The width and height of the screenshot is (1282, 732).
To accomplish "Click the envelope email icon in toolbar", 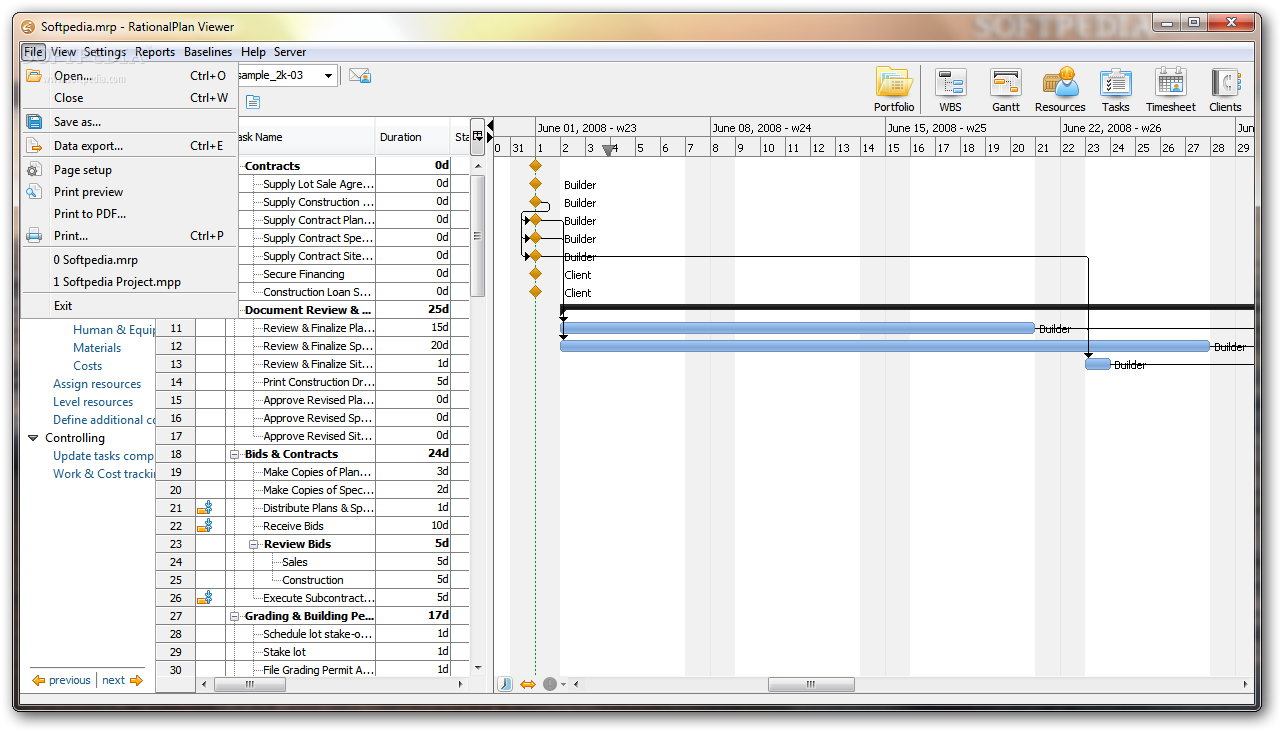I will pyautogui.click(x=360, y=75).
